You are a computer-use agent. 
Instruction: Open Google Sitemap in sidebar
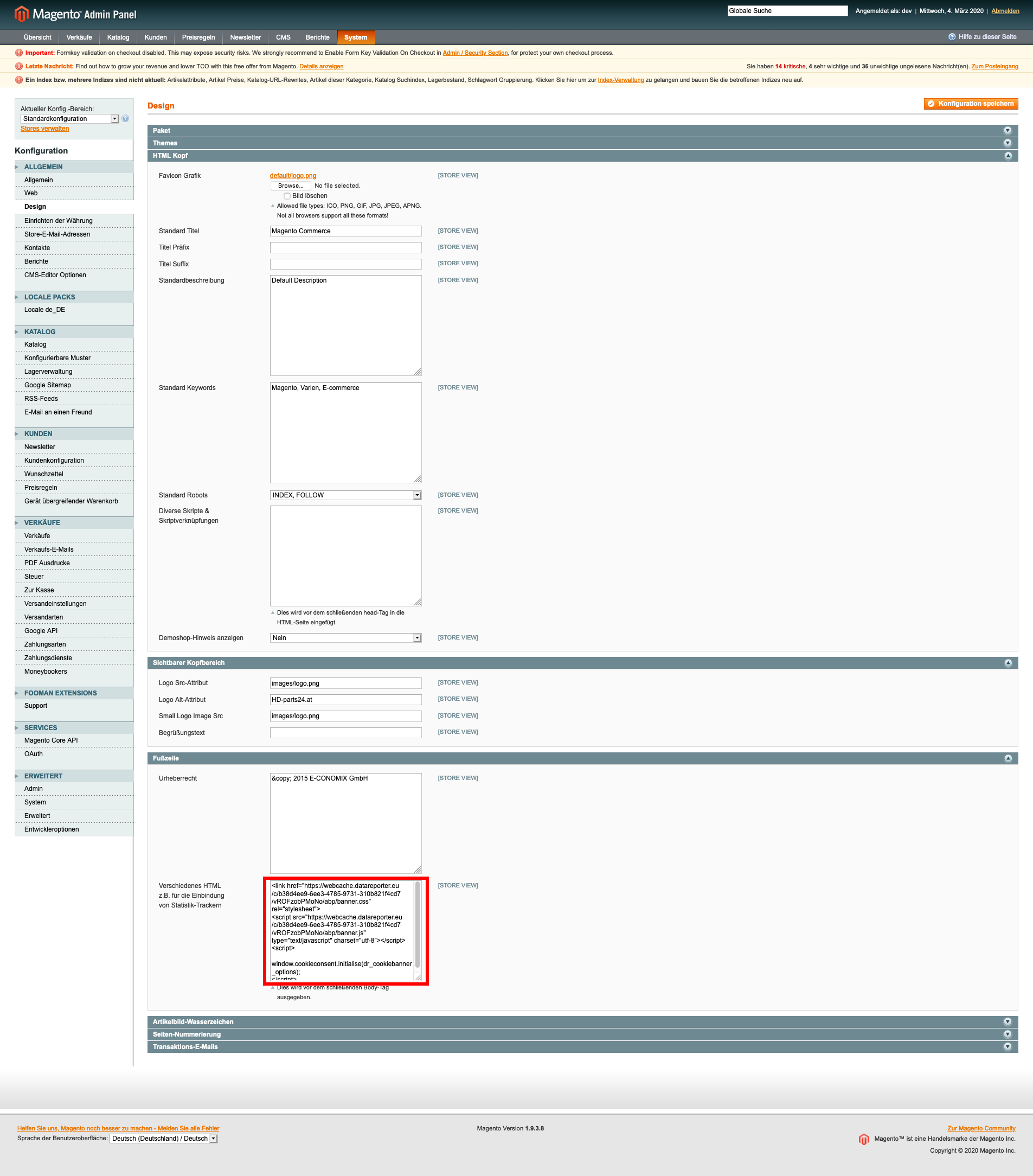[48, 385]
